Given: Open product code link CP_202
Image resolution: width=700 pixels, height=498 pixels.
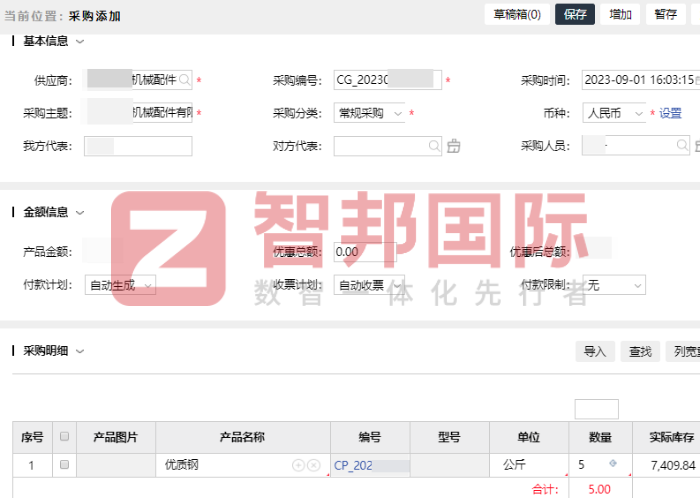Looking at the screenshot, I should tap(353, 465).
